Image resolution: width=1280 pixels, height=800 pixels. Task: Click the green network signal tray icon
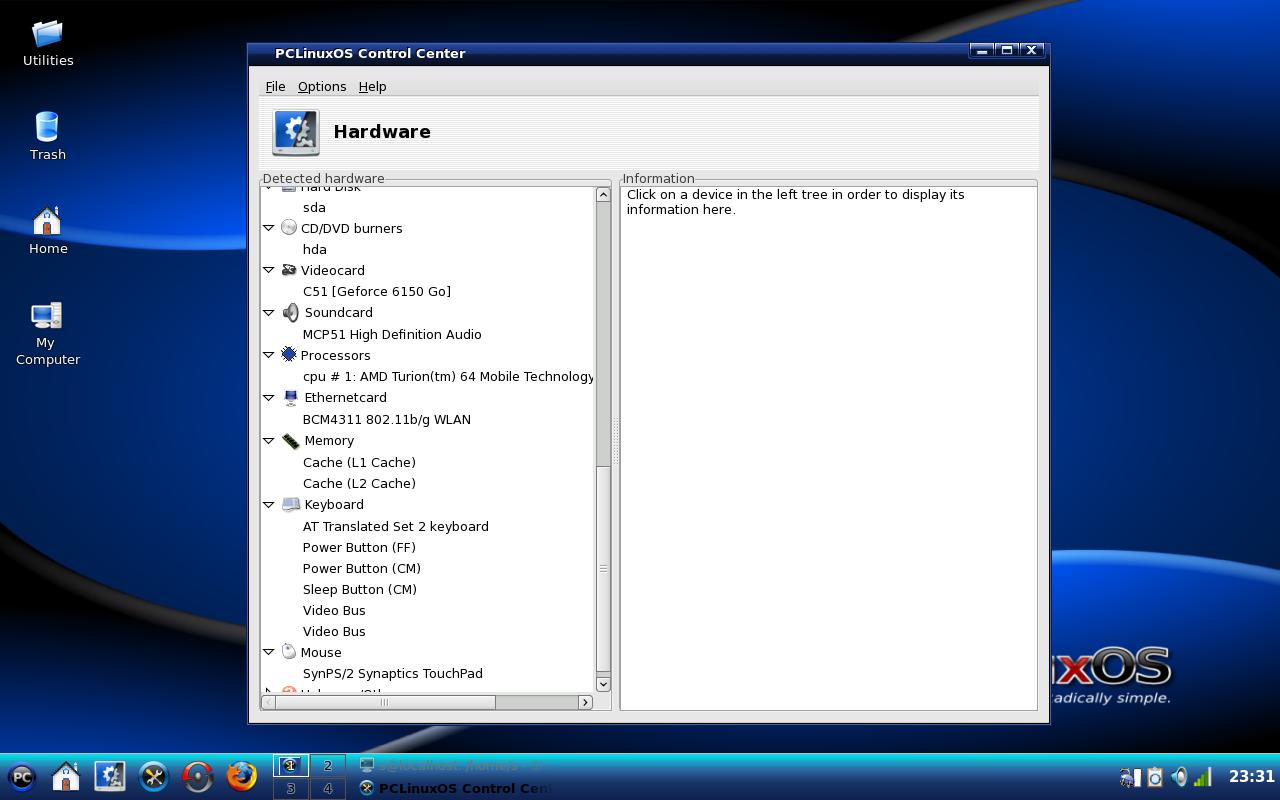[1203, 777]
